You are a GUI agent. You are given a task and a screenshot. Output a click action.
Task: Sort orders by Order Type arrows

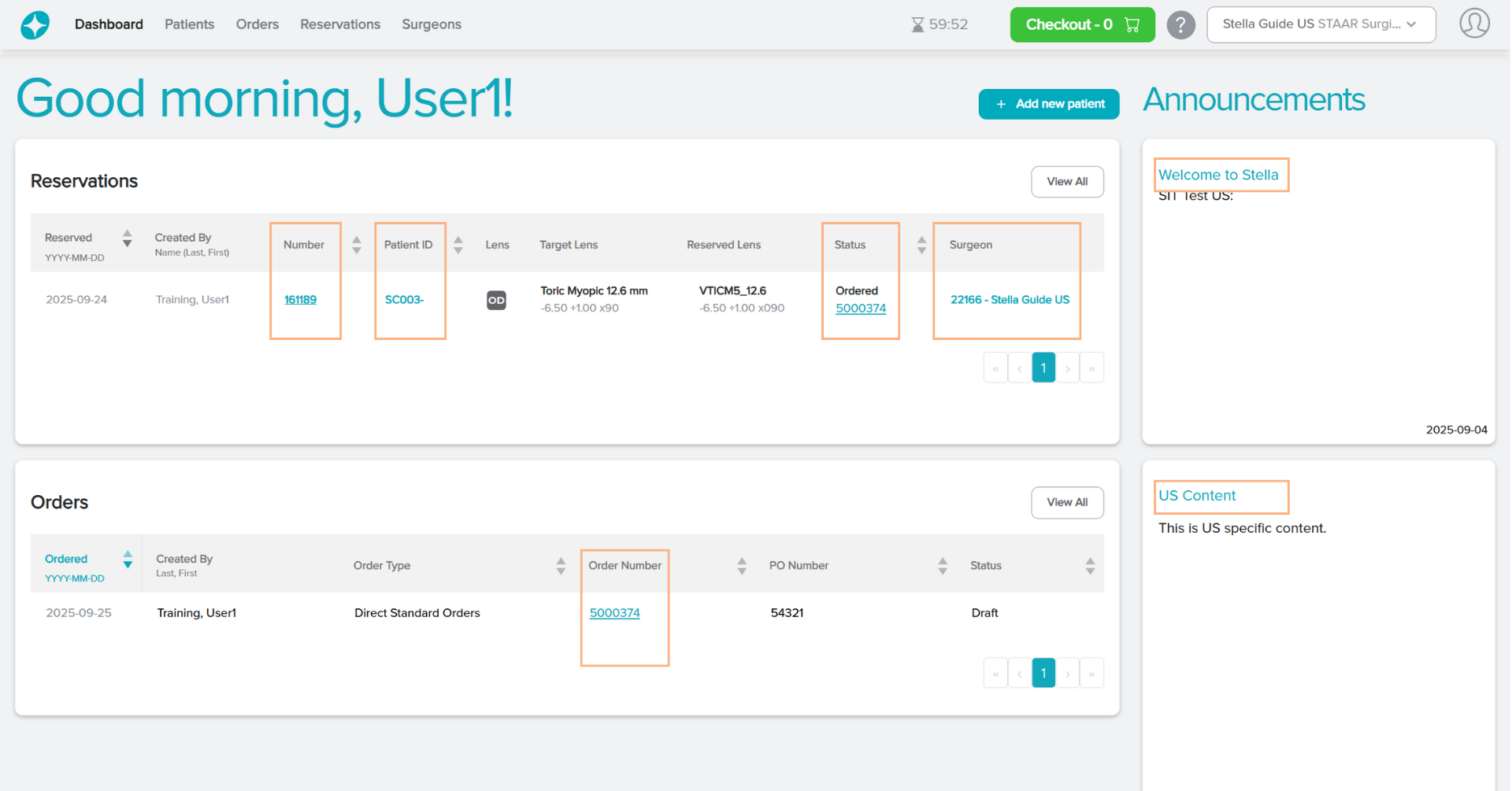coord(561,566)
